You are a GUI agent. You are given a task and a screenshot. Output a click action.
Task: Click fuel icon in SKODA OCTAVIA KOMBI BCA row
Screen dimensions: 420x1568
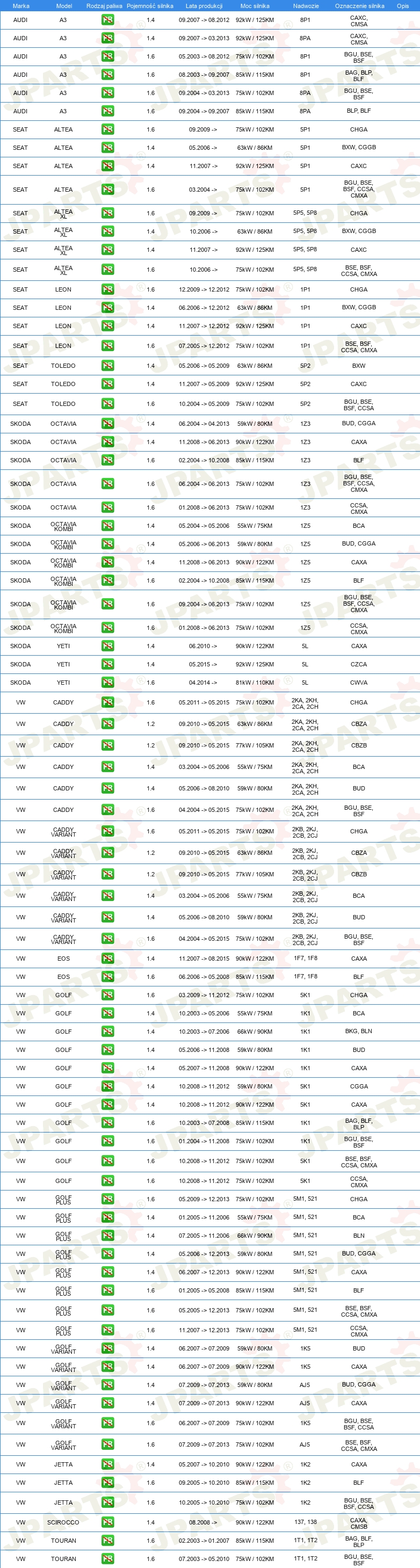click(x=108, y=525)
